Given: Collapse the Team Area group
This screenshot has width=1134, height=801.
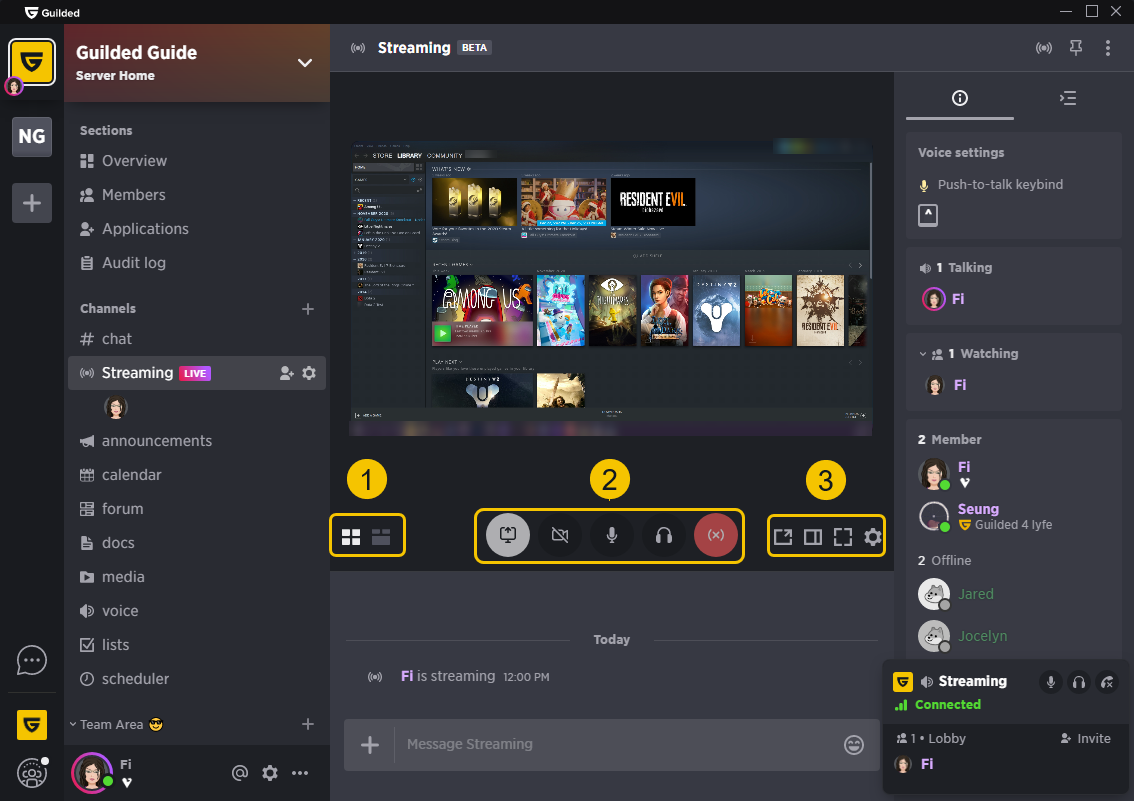Looking at the screenshot, I should click(x=73, y=724).
